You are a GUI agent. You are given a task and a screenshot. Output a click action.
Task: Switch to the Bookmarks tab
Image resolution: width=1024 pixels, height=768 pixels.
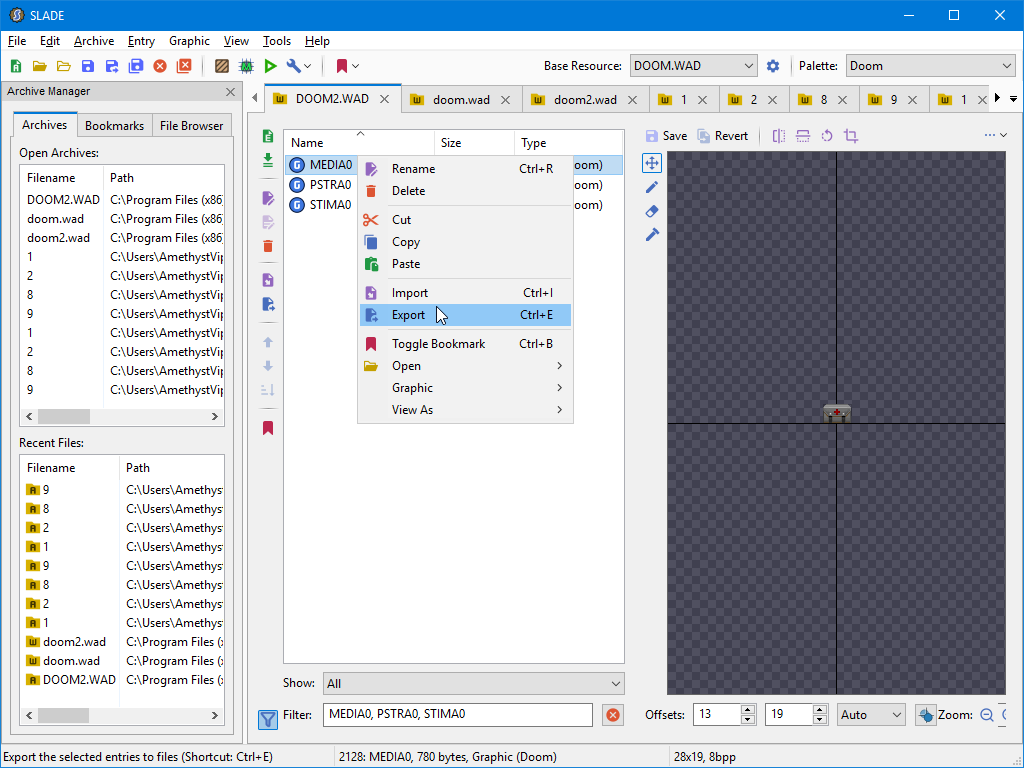coord(114,125)
